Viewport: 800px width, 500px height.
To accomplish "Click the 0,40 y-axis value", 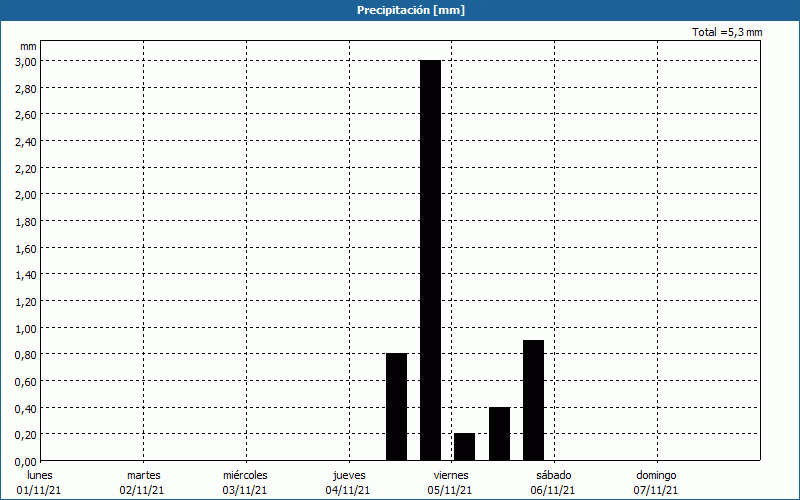I will click(26, 409).
